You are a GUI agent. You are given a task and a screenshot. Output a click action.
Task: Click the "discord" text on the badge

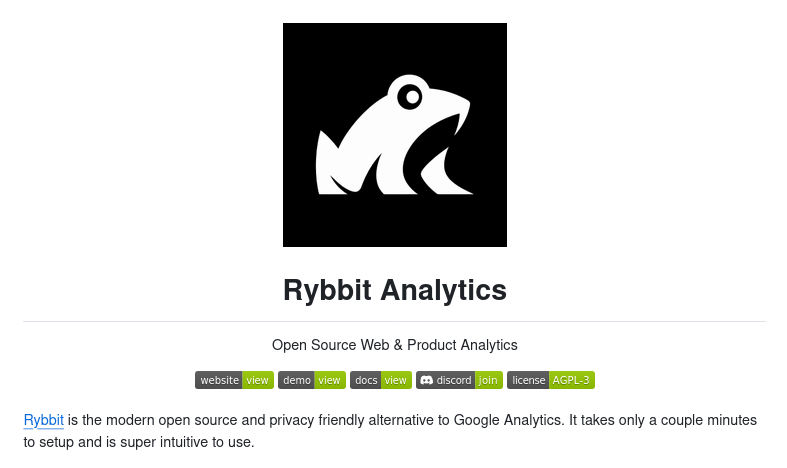pyautogui.click(x=454, y=380)
